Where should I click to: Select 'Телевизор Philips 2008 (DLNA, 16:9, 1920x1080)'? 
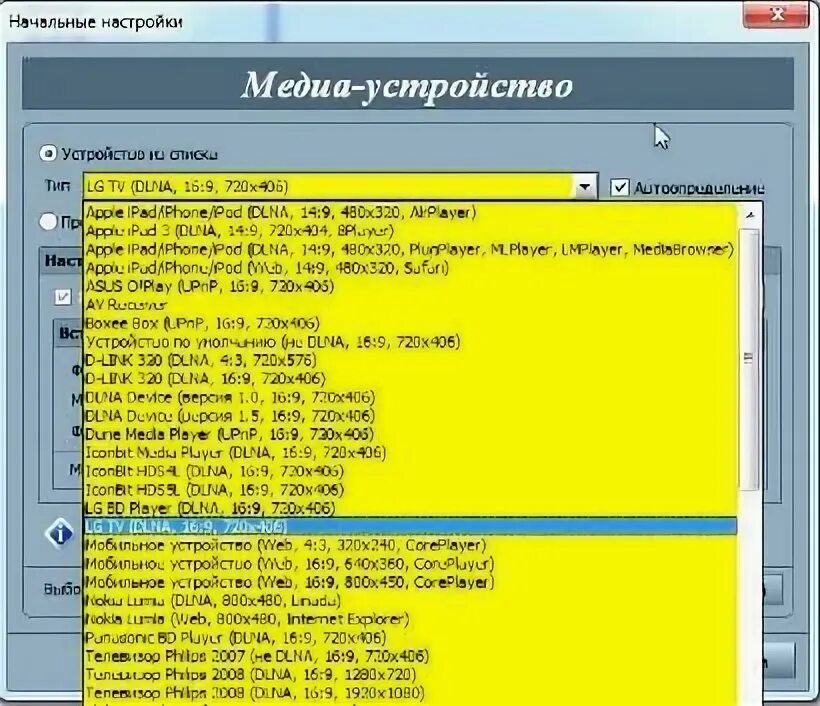(x=410, y=693)
